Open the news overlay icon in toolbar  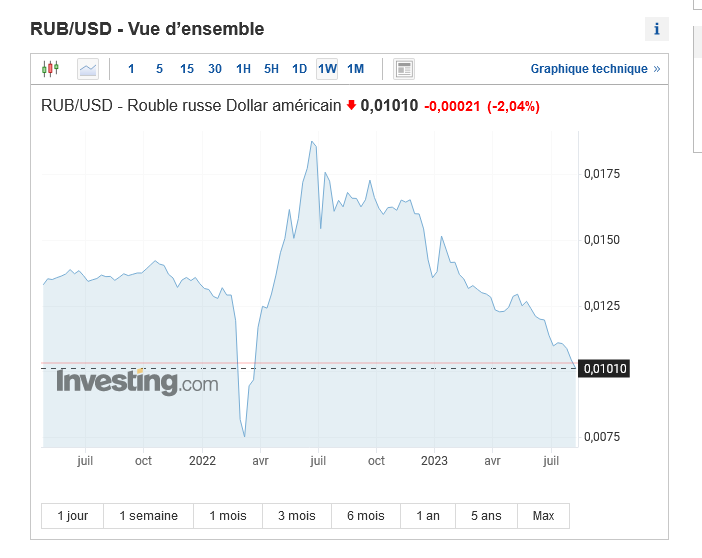[x=404, y=69]
